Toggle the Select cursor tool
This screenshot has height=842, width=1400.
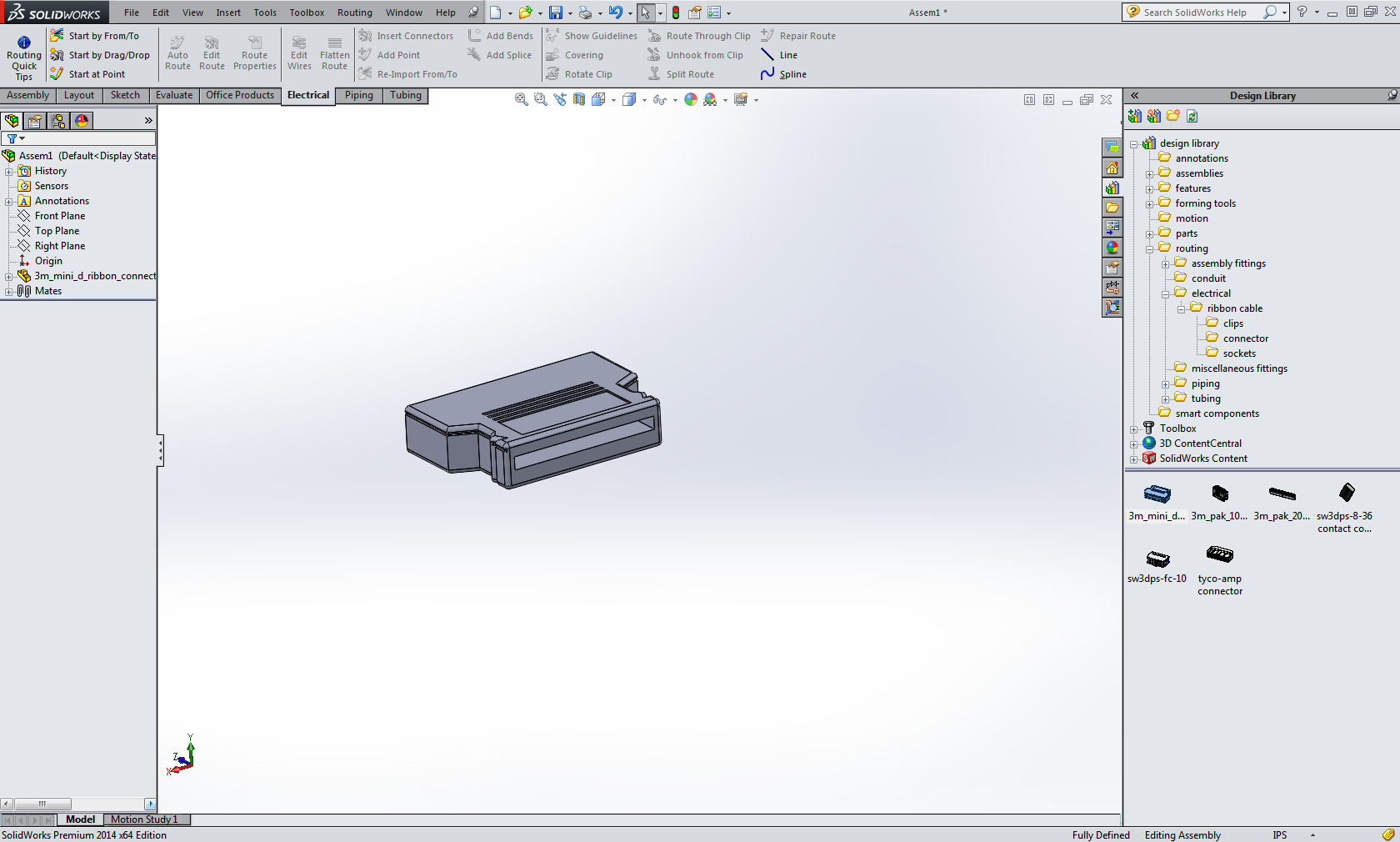tap(646, 13)
